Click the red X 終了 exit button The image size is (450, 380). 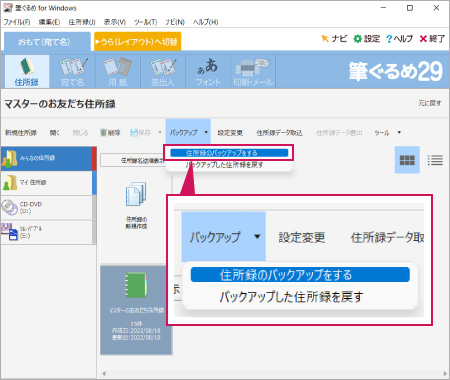432,39
